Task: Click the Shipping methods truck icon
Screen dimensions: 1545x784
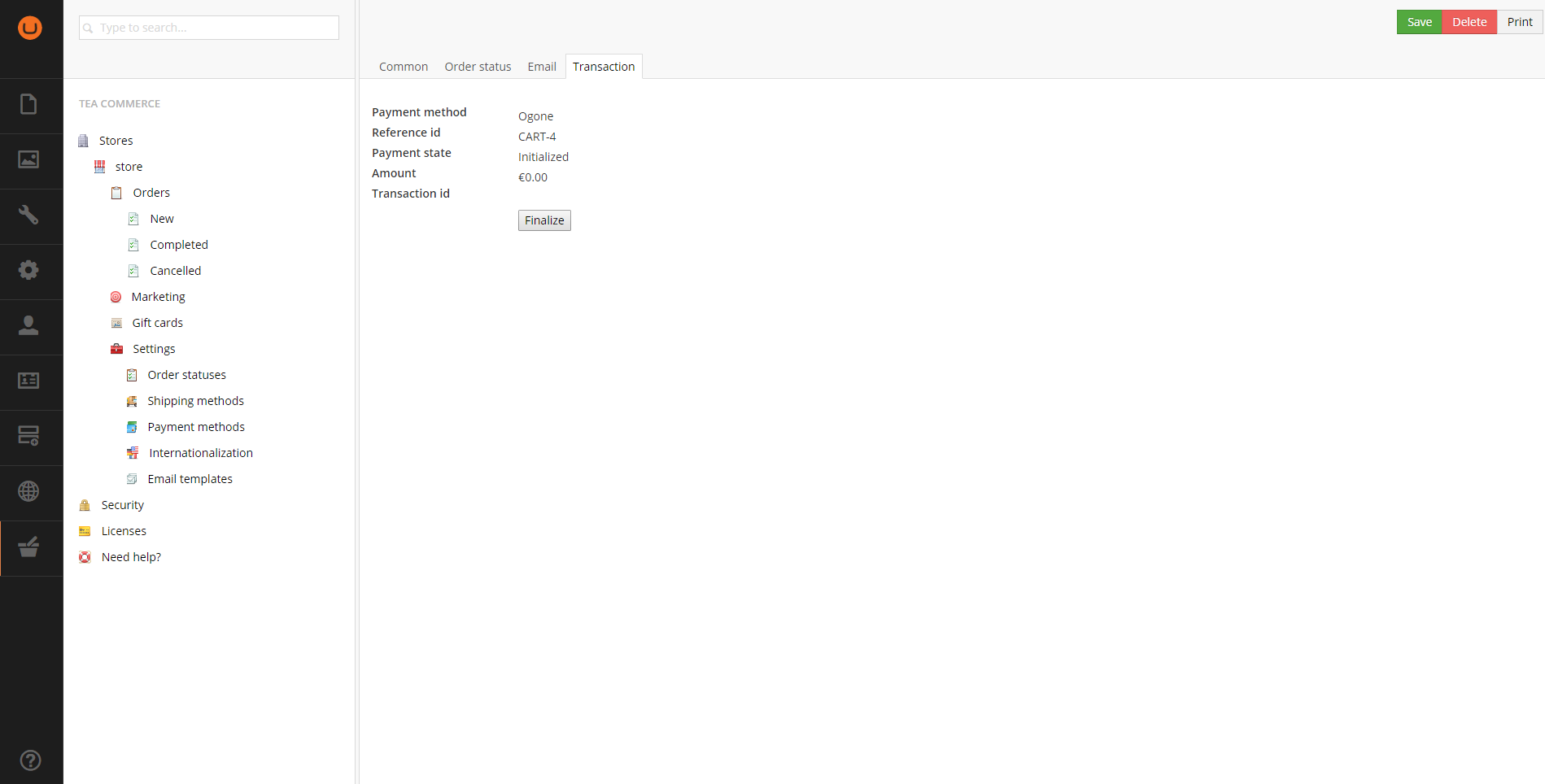Action: [x=132, y=401]
